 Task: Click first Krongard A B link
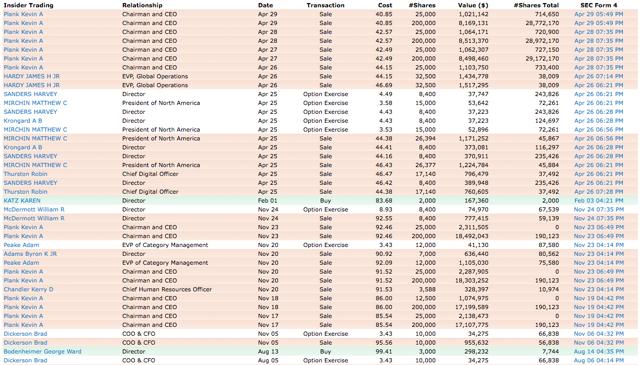(23, 121)
